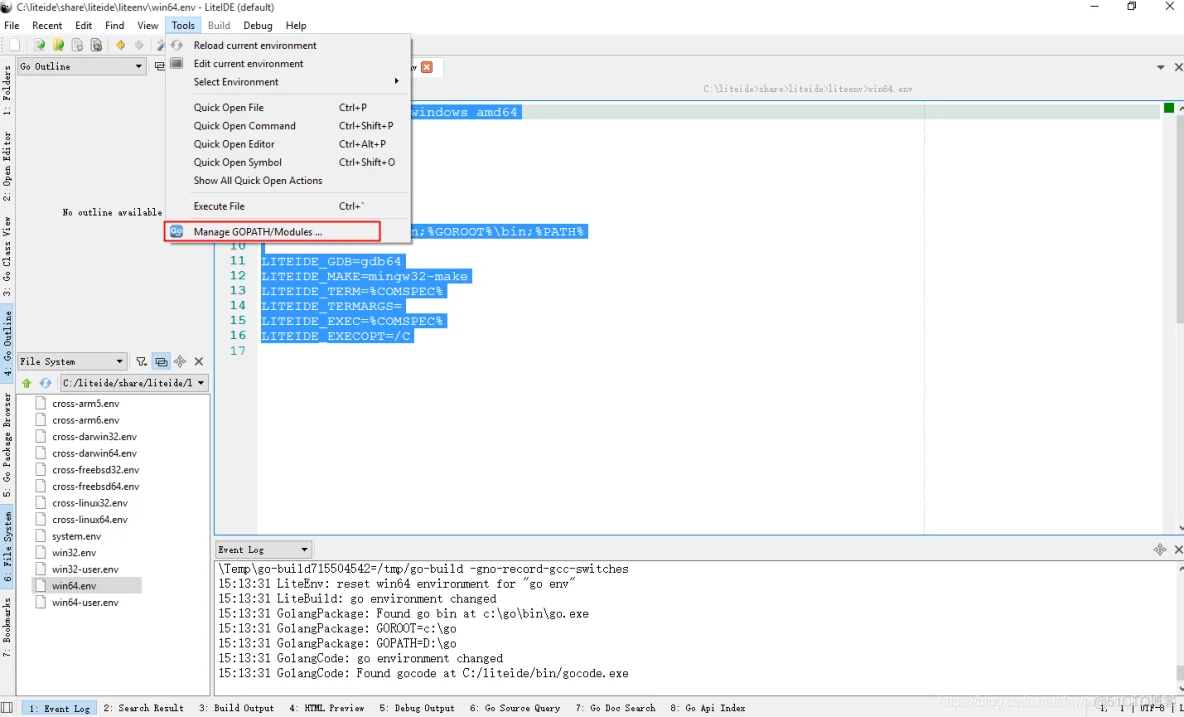This screenshot has height=717, width=1184.
Task: Choose Quick Open File menu entry
Action: point(288,107)
